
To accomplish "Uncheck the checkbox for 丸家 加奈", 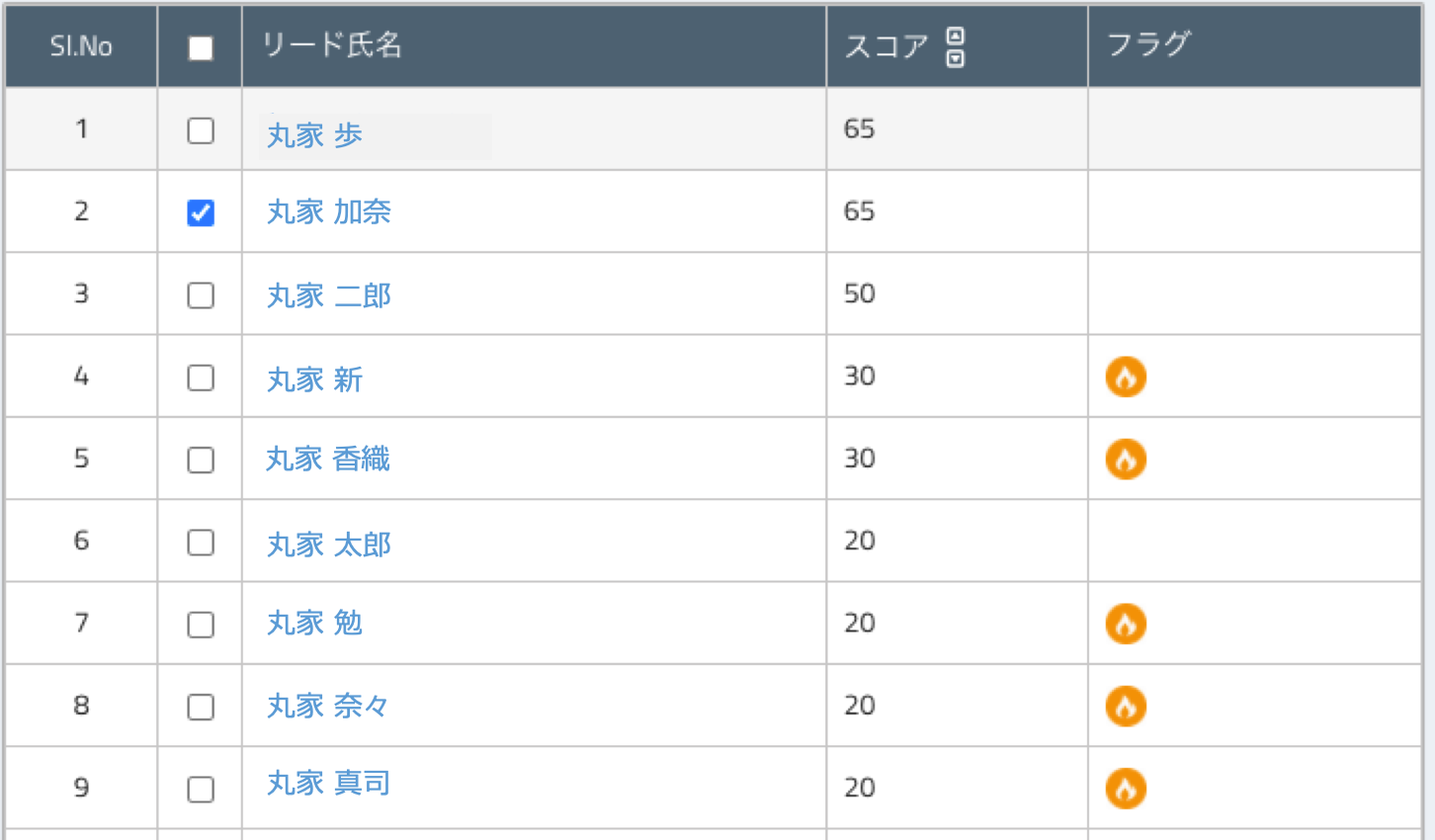I will 201,212.
